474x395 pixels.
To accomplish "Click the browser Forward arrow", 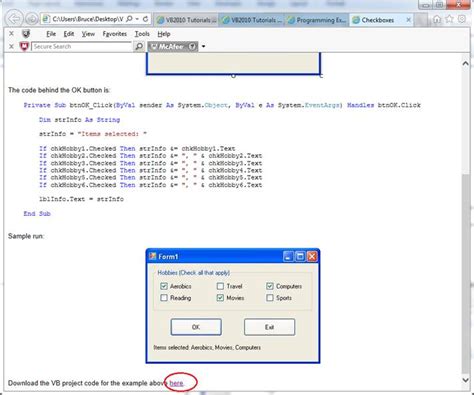I will (32, 19).
